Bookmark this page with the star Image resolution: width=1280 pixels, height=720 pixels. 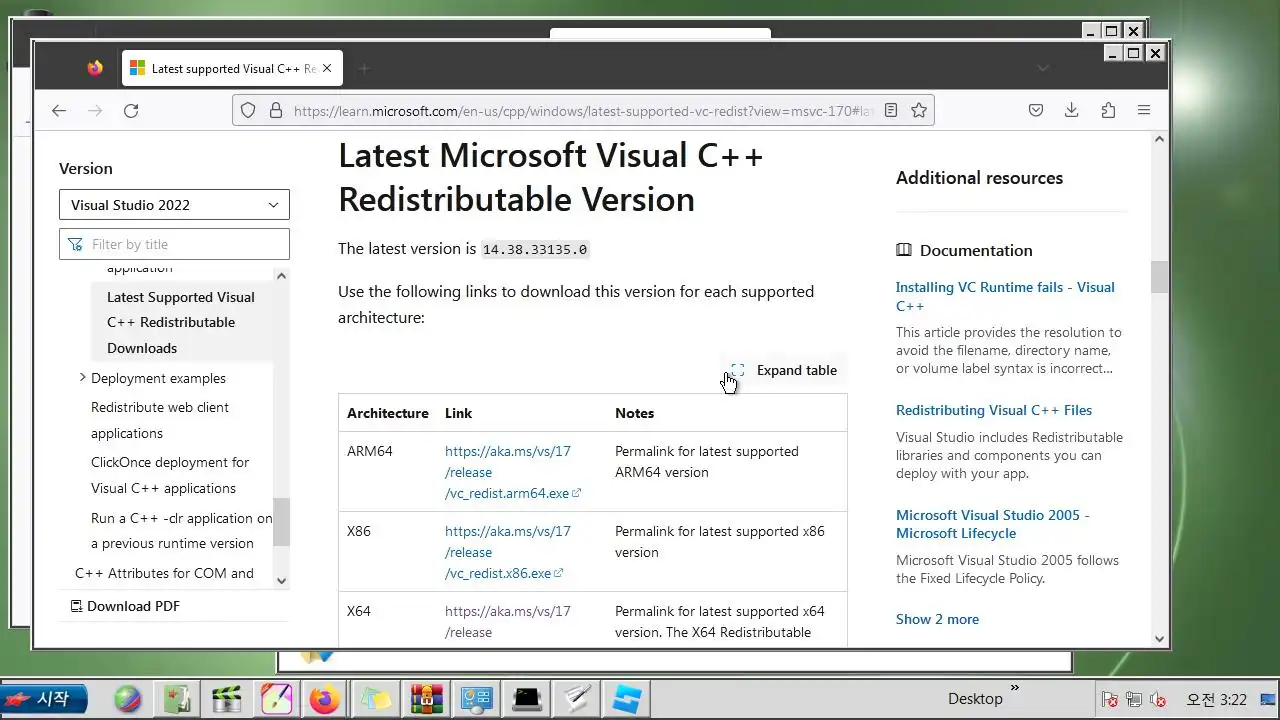[919, 111]
